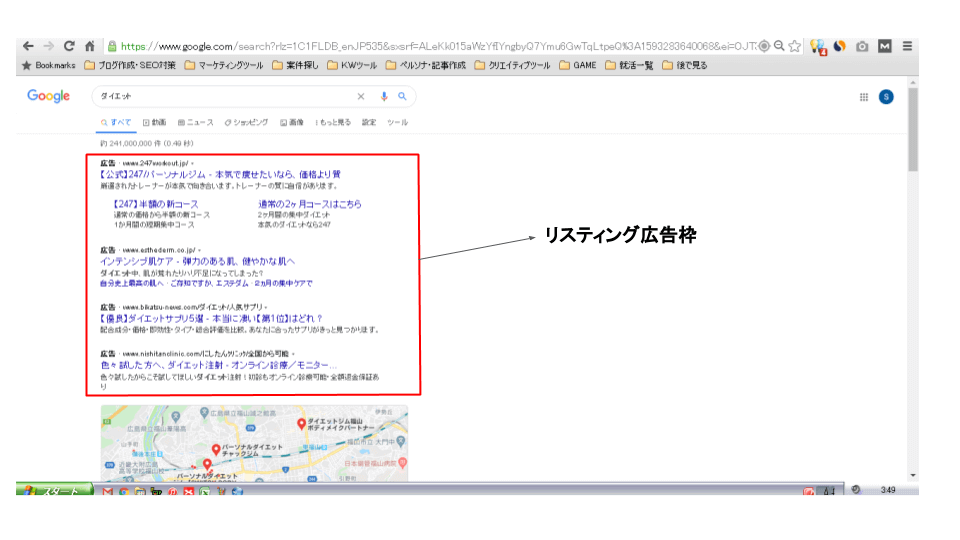
Task: Expand the ad options arrow next to www.247workout.jp
Action: (192, 163)
